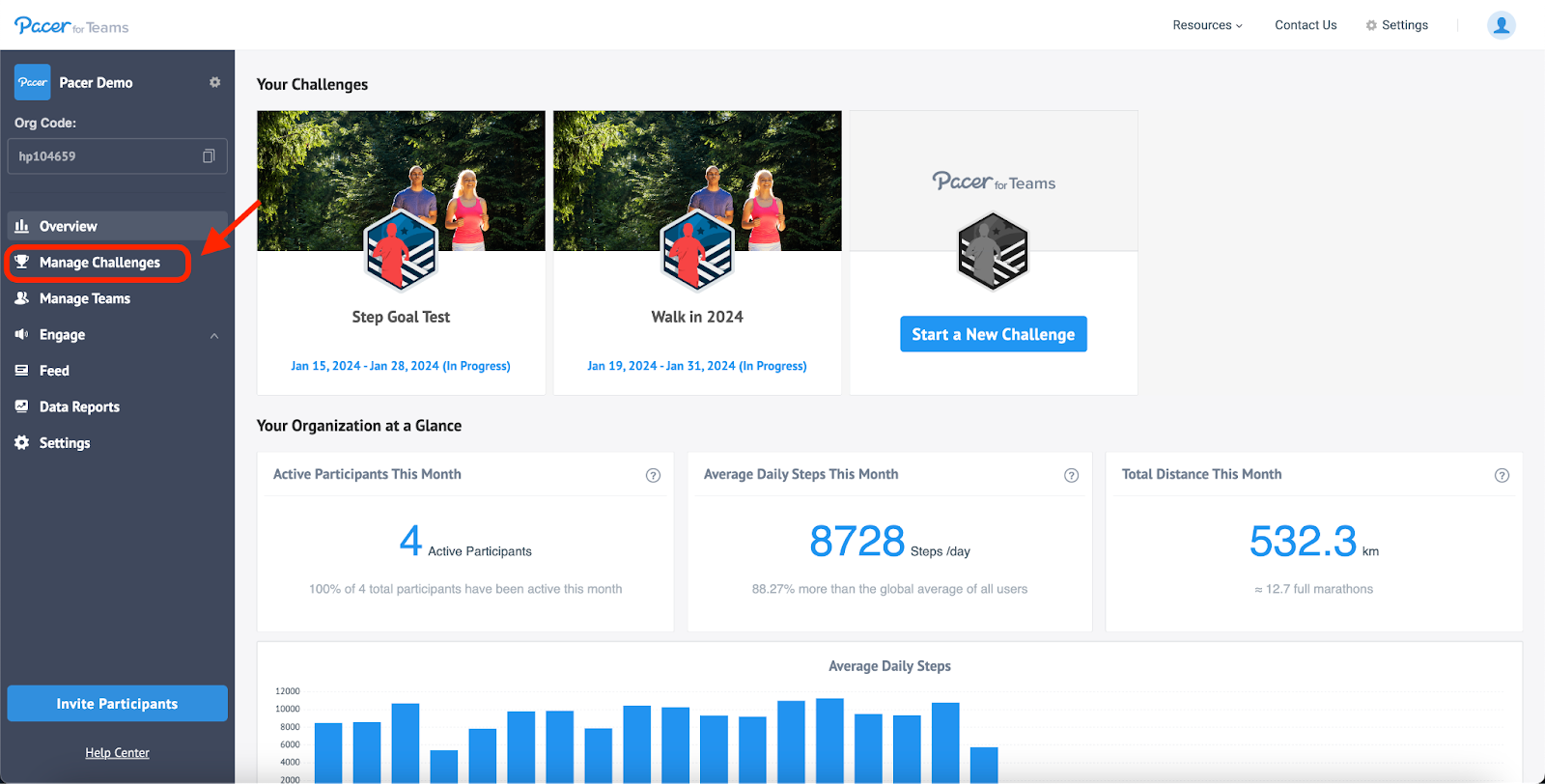Viewport: 1545px width, 784px height.
Task: Click the Step Goal Test challenge image
Action: coord(401,181)
